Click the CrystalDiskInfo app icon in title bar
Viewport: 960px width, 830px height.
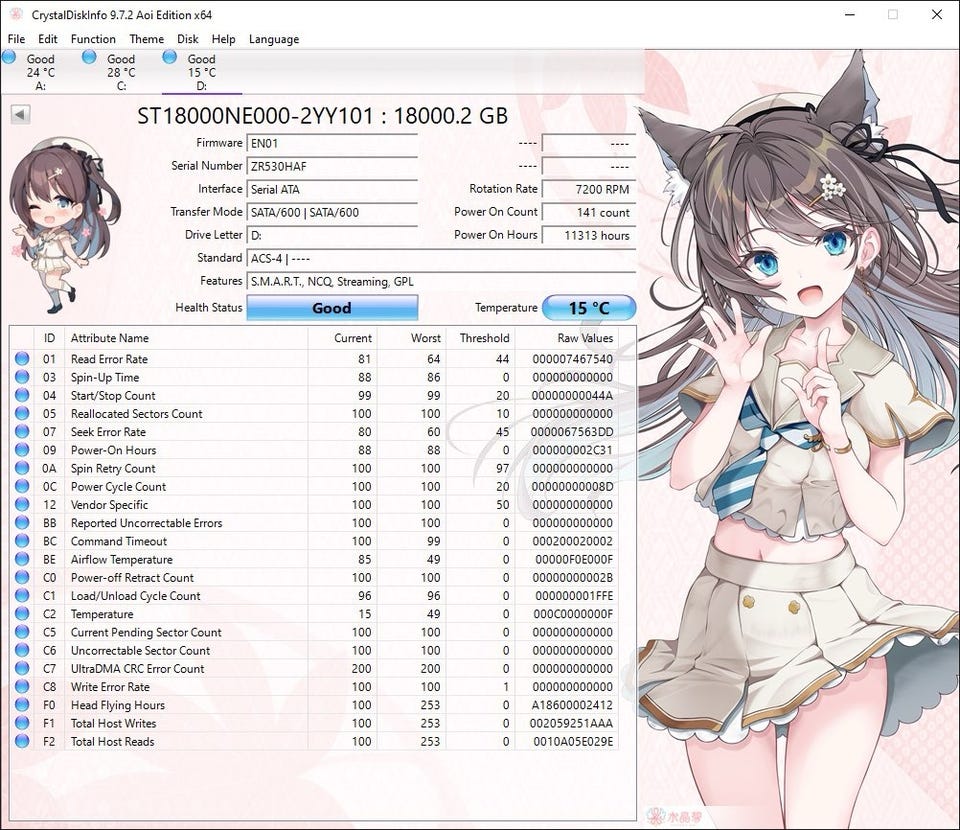click(14, 15)
